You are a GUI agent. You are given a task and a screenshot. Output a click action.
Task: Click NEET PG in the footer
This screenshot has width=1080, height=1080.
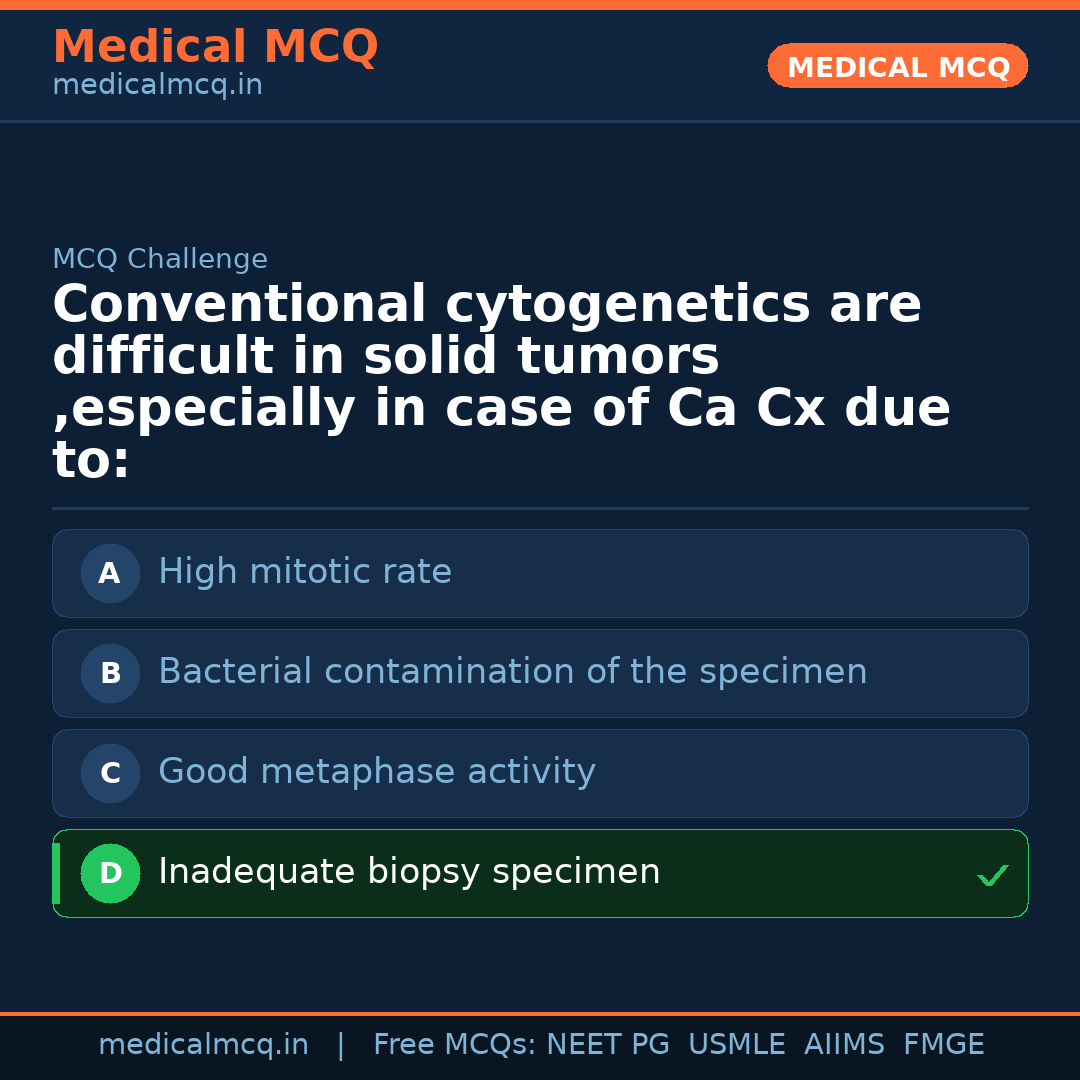point(608,1045)
